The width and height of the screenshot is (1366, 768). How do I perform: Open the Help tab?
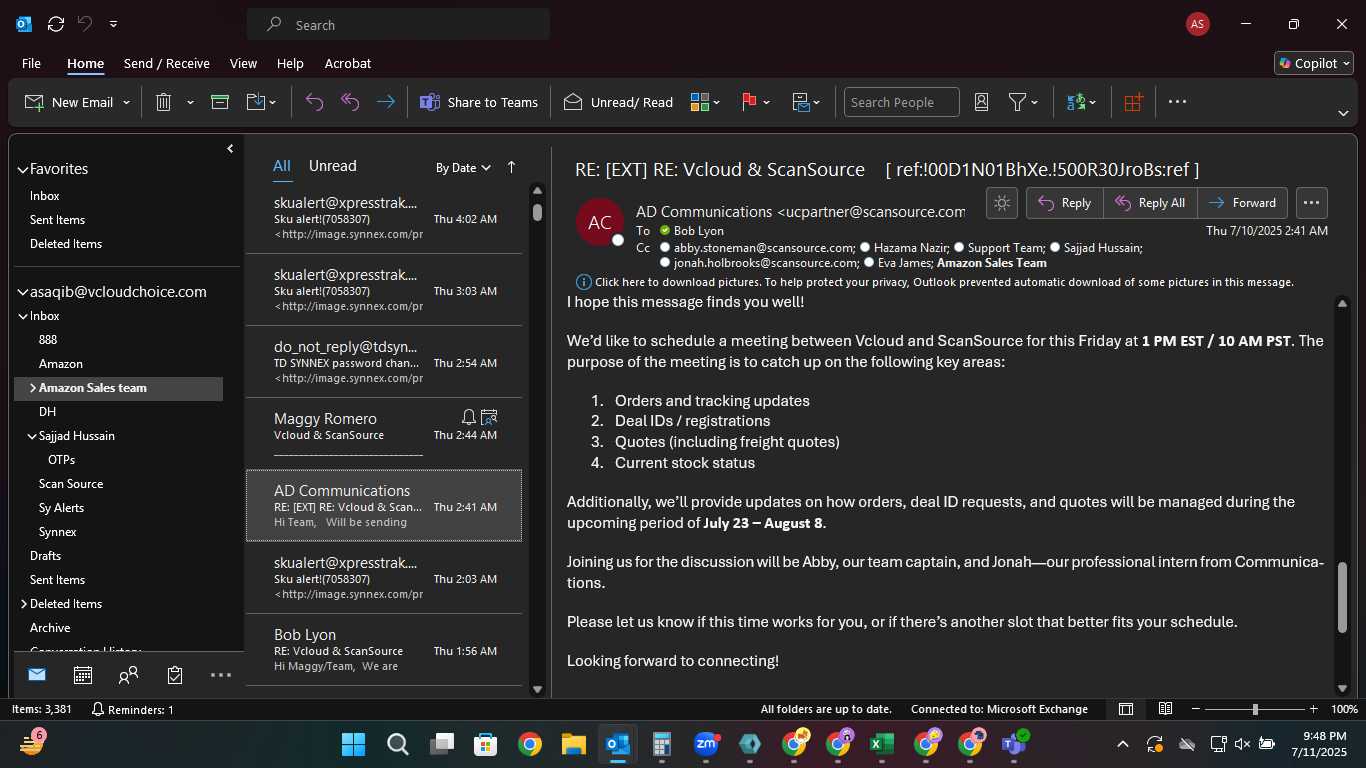(290, 63)
